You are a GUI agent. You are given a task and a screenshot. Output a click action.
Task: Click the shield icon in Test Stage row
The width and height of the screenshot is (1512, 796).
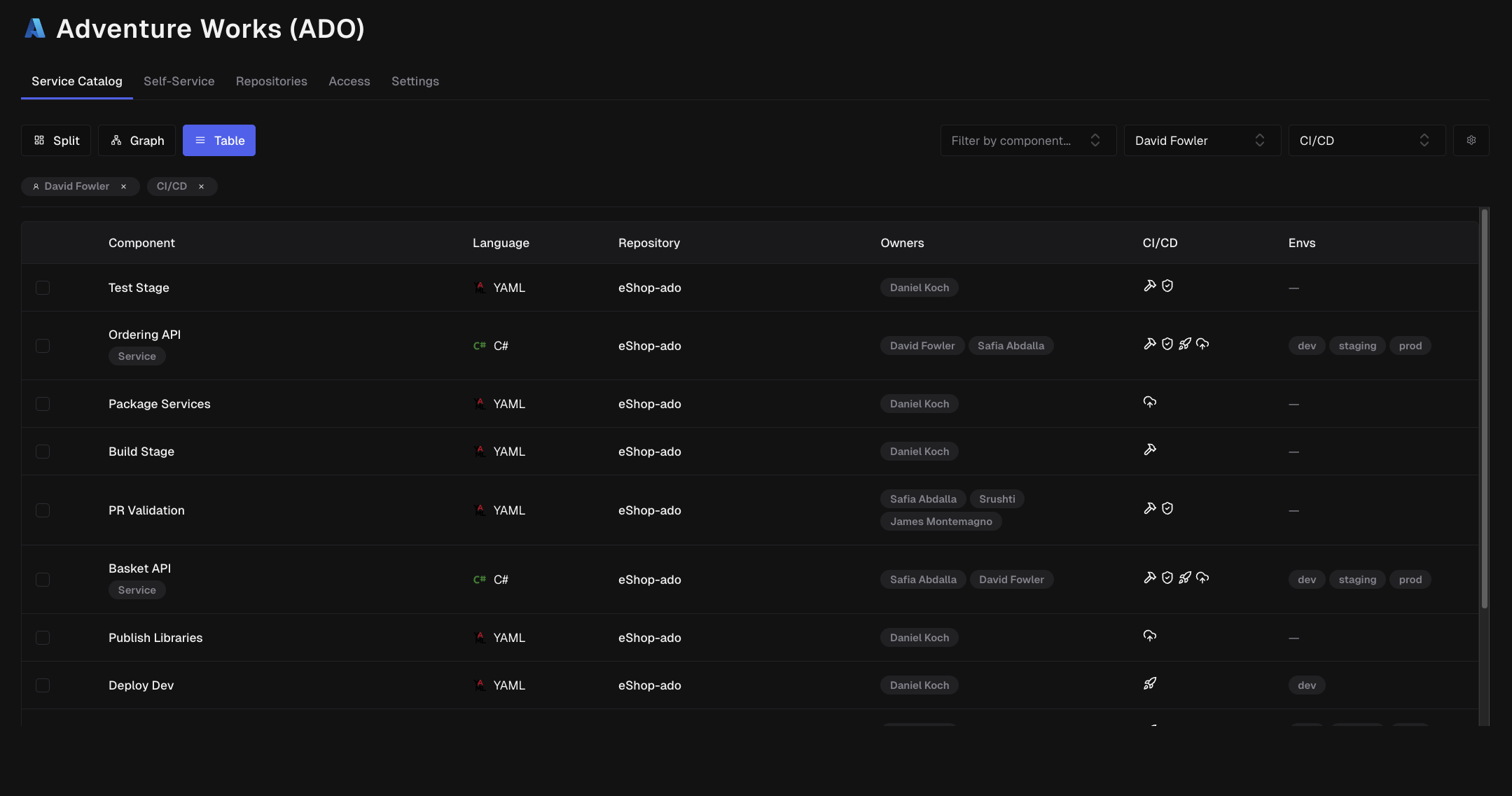pyautogui.click(x=1167, y=286)
